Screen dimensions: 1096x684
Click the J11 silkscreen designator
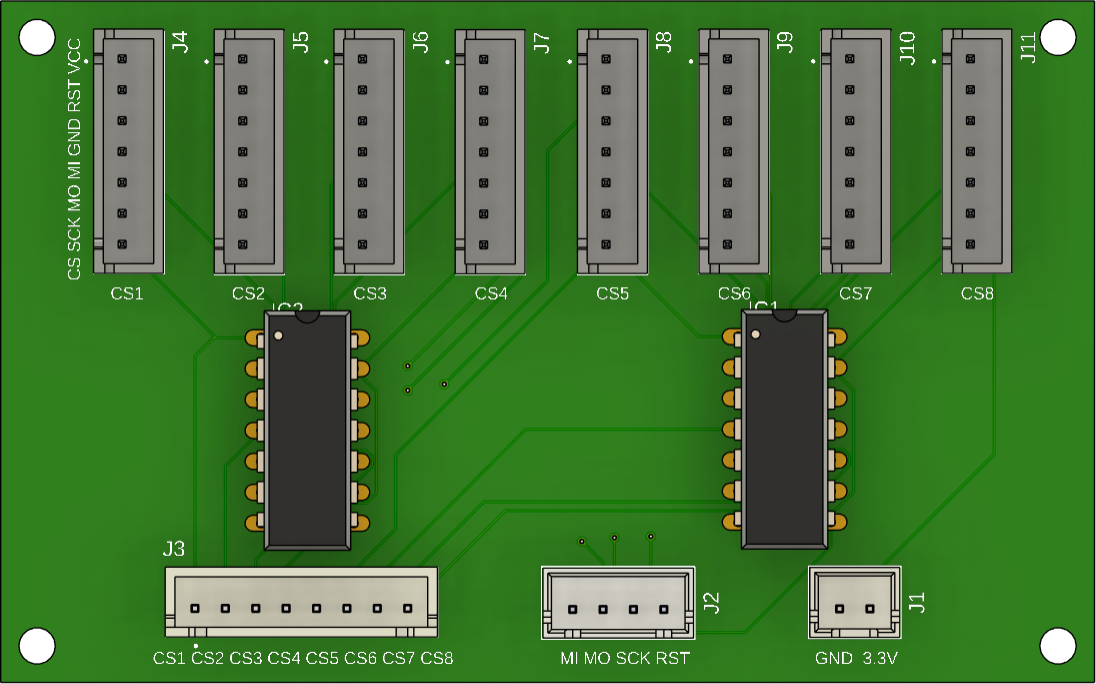(x=1028, y=46)
